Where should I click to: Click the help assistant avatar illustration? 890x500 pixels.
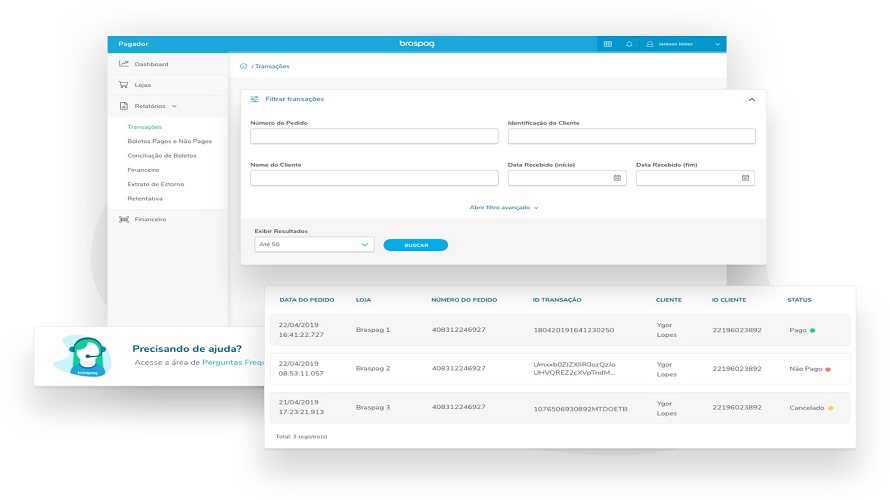[84, 356]
